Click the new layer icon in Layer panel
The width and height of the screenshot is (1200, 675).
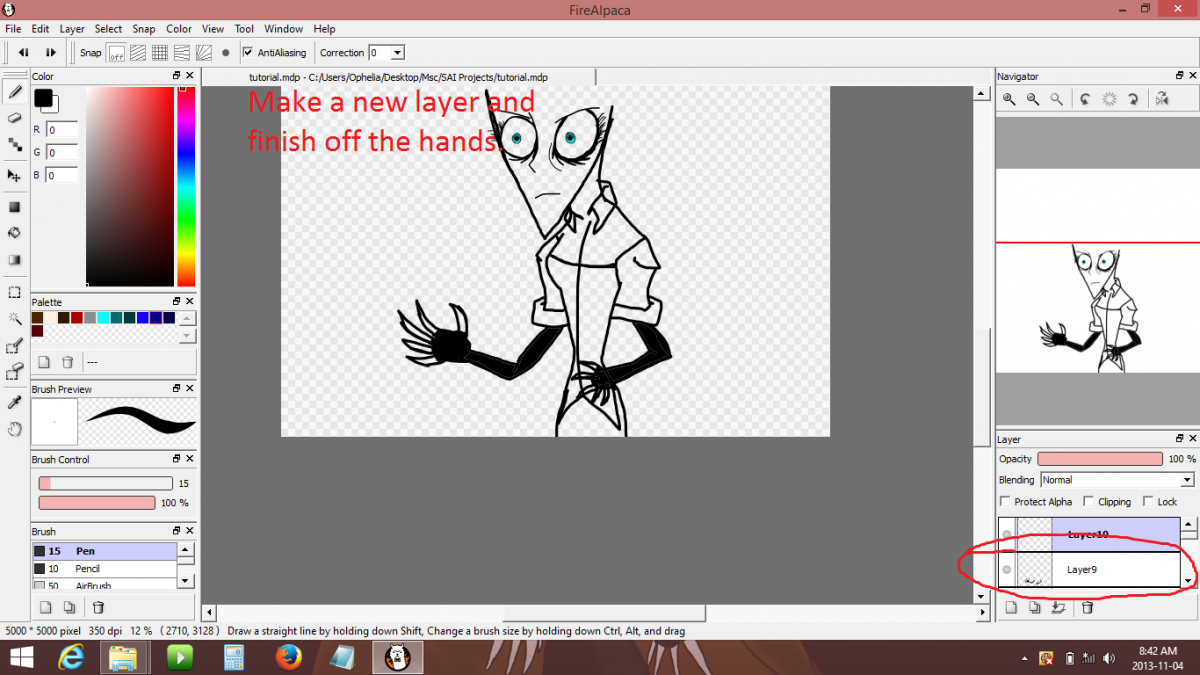pos(1011,607)
